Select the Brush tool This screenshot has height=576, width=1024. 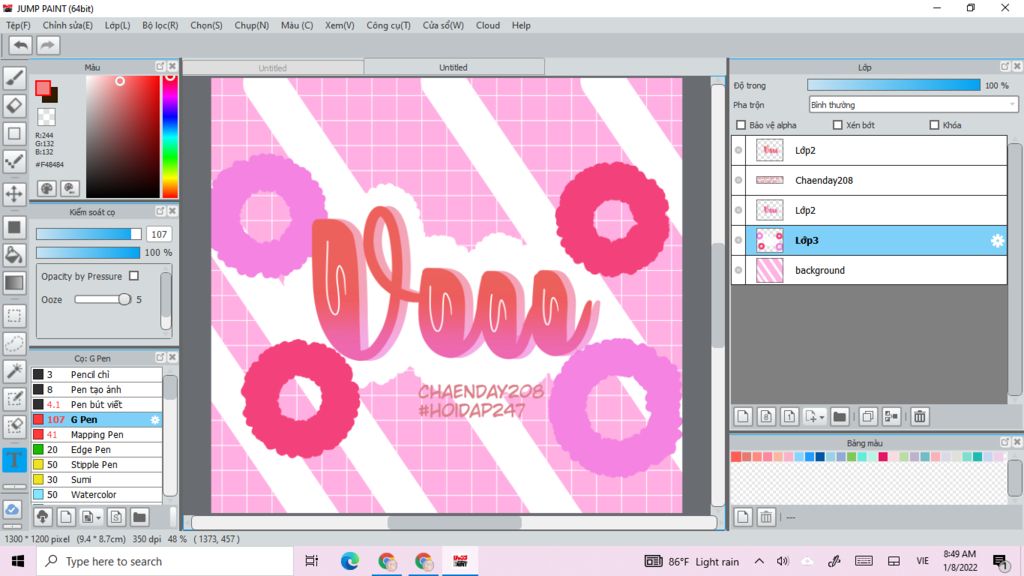(x=14, y=78)
